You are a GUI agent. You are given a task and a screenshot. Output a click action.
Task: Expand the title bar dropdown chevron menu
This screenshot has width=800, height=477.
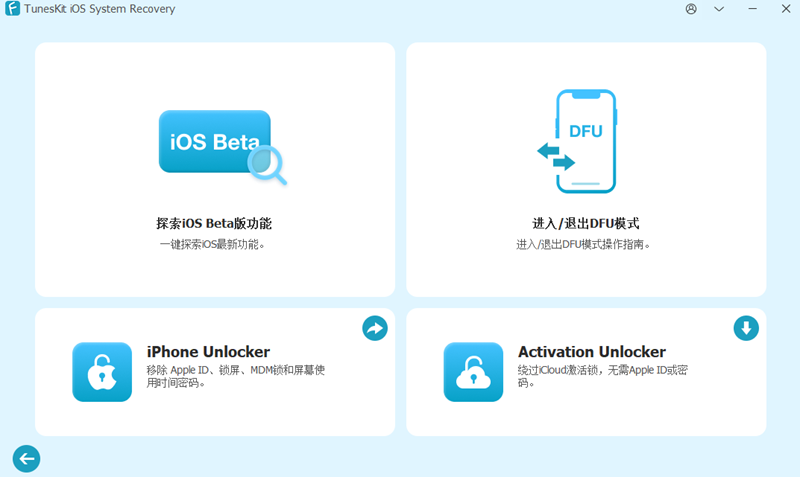tap(719, 9)
